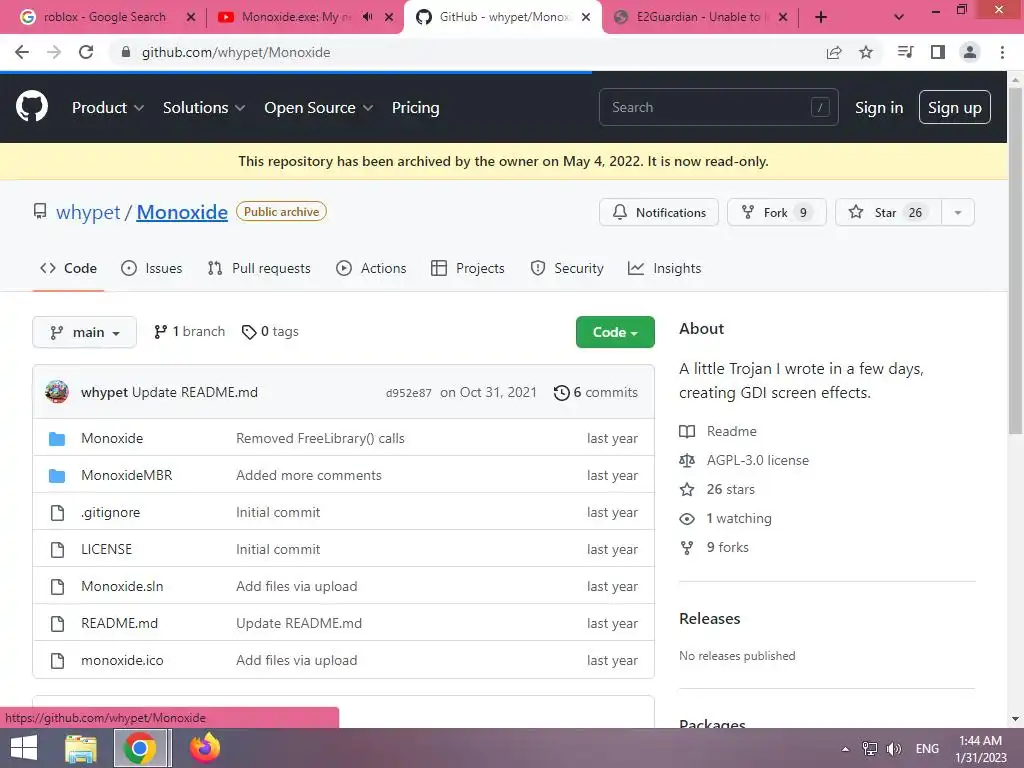Viewport: 1024px width, 768px height.
Task: Open commit hash d952e87
Action: click(409, 393)
